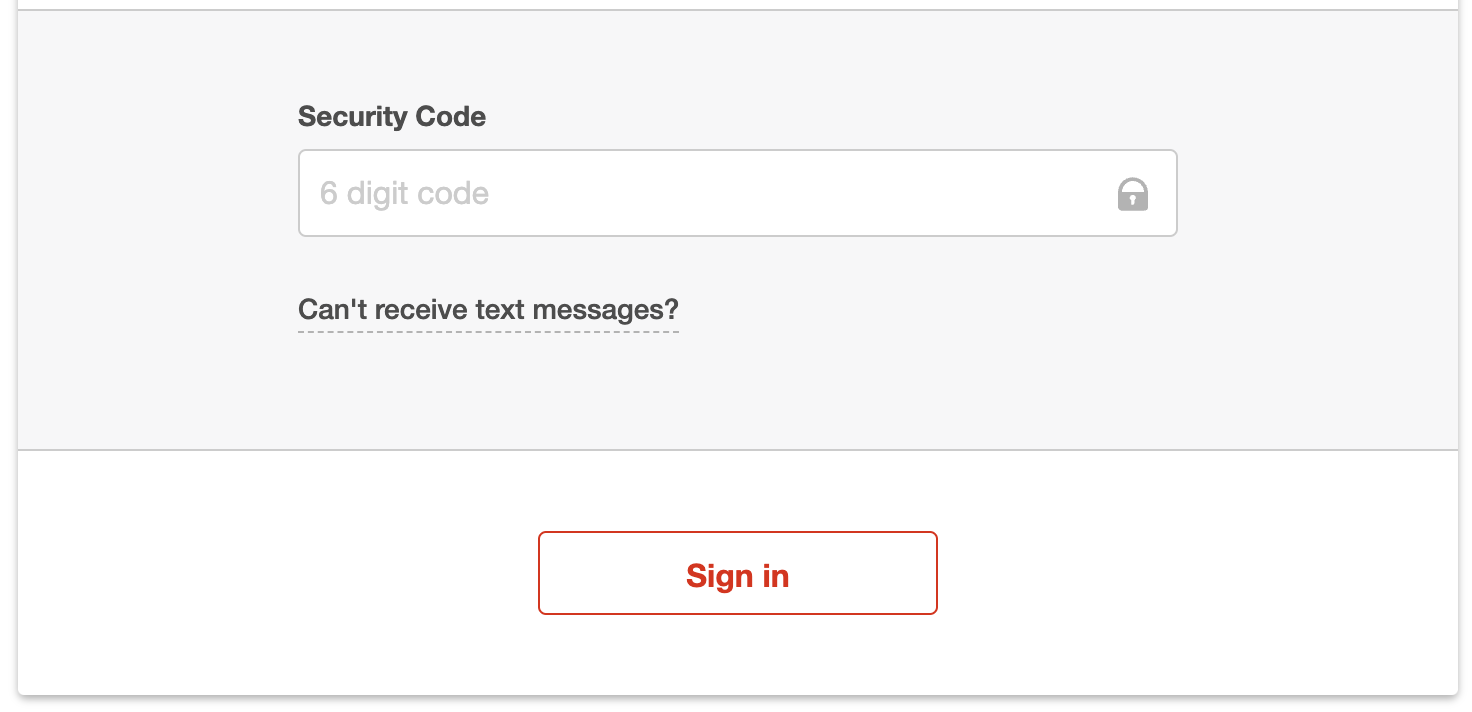Select the Security Code label heading
The image size is (1472, 712).
(x=391, y=117)
